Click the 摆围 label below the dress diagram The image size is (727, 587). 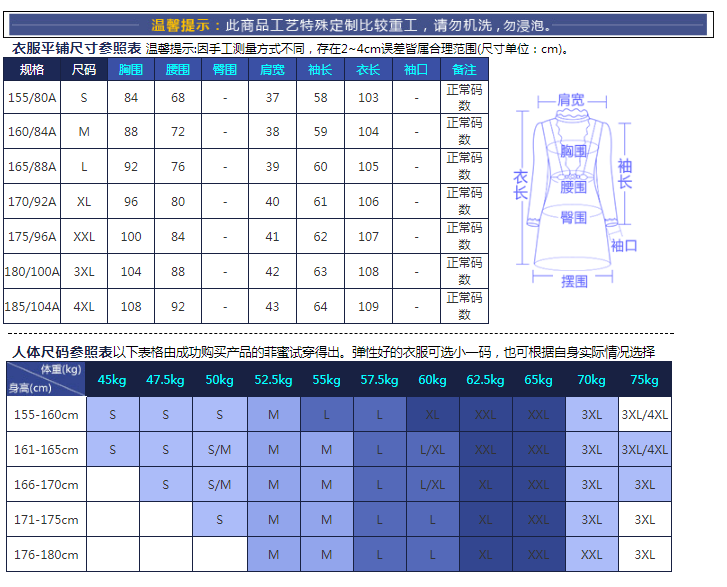point(574,282)
